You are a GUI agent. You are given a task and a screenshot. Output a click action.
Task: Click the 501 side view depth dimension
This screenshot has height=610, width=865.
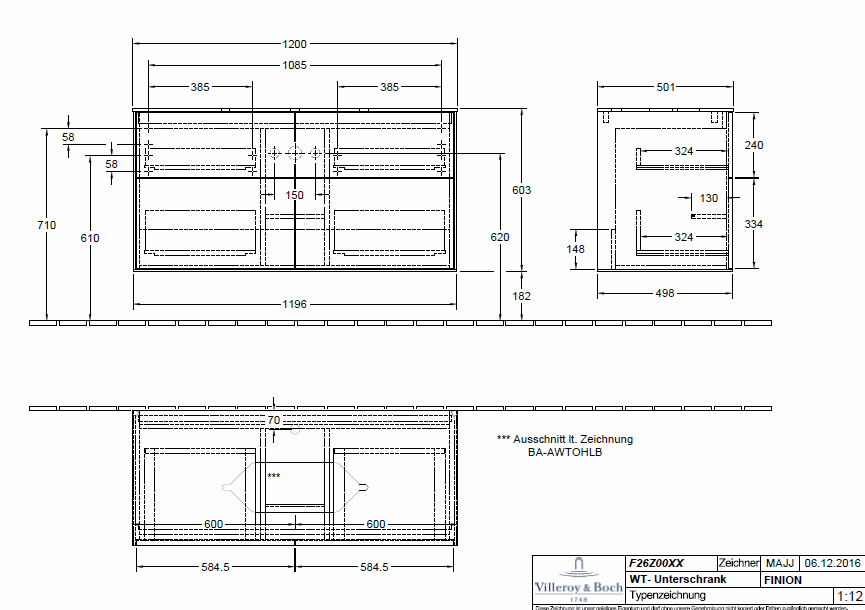[665, 87]
